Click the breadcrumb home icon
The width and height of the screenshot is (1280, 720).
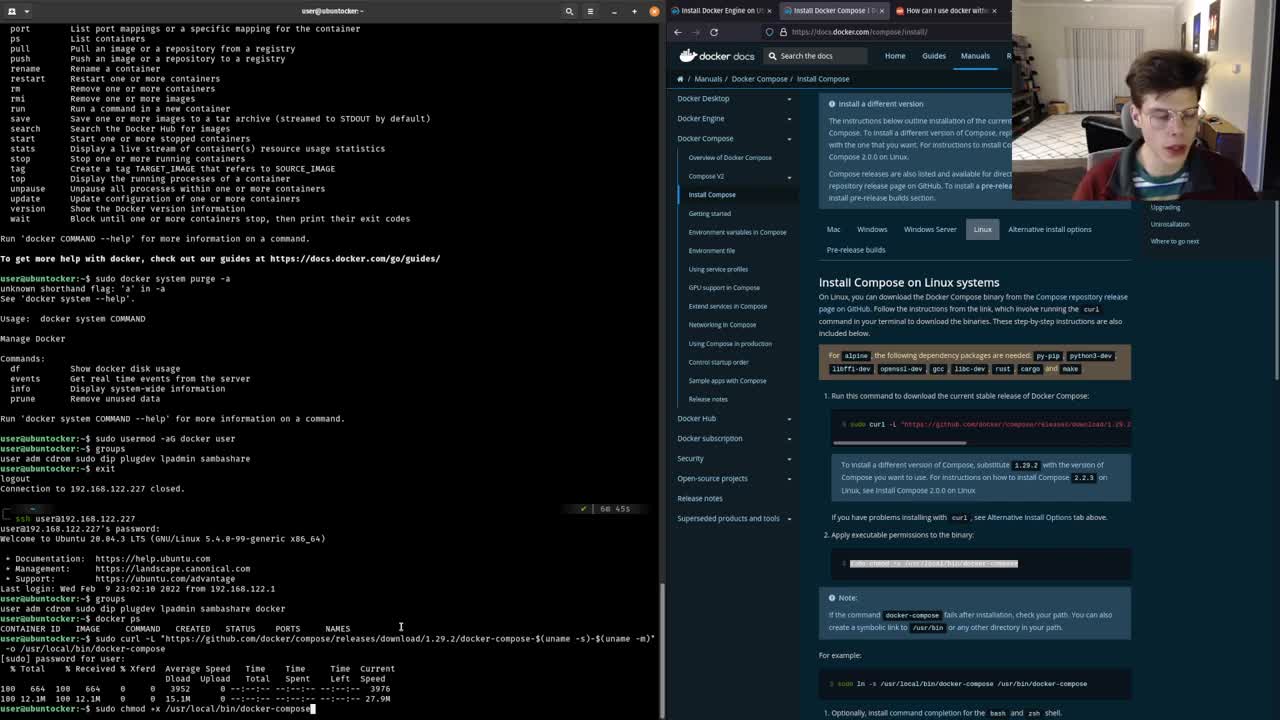point(681,79)
